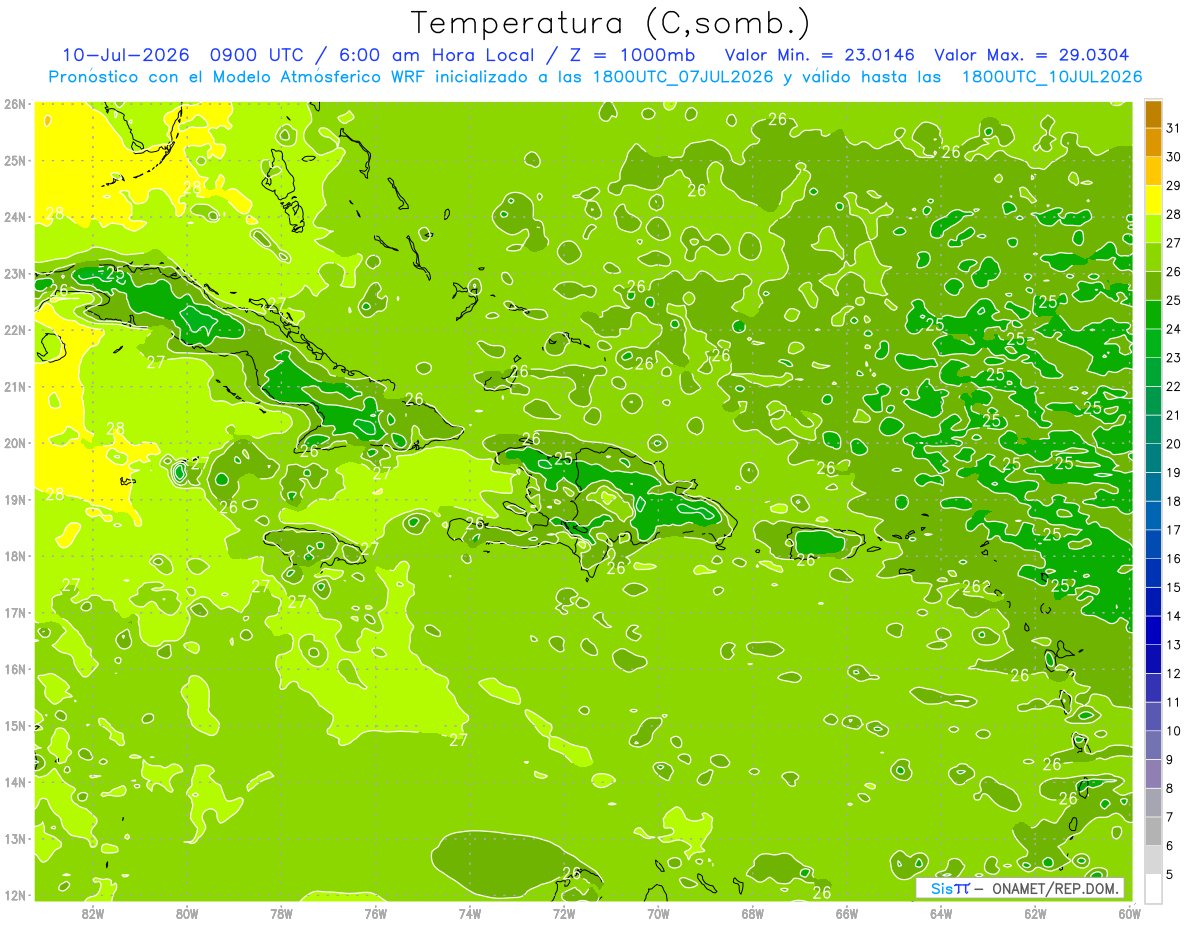Screen dimensions: 1200x927
Task: Click the "68W" longitude axis label
Action: pyautogui.click(x=752, y=913)
